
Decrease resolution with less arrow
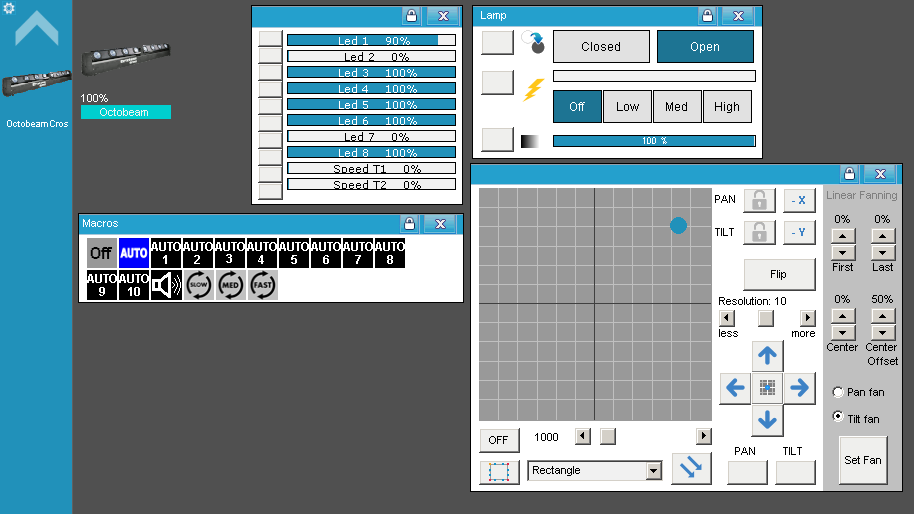click(x=726, y=318)
